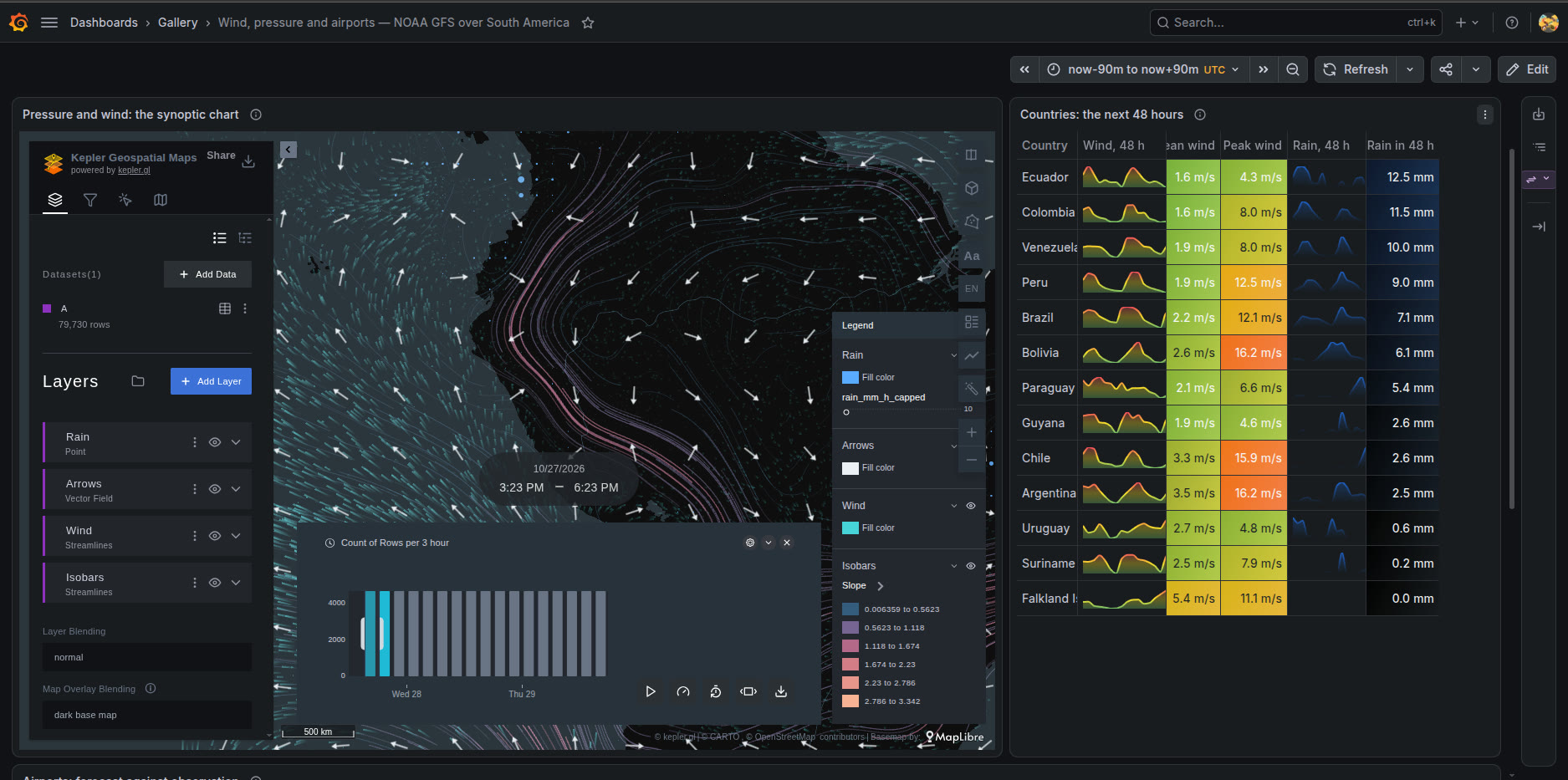Click the dashboard Edit button
This screenshot has width=1568, height=780.
point(1527,69)
